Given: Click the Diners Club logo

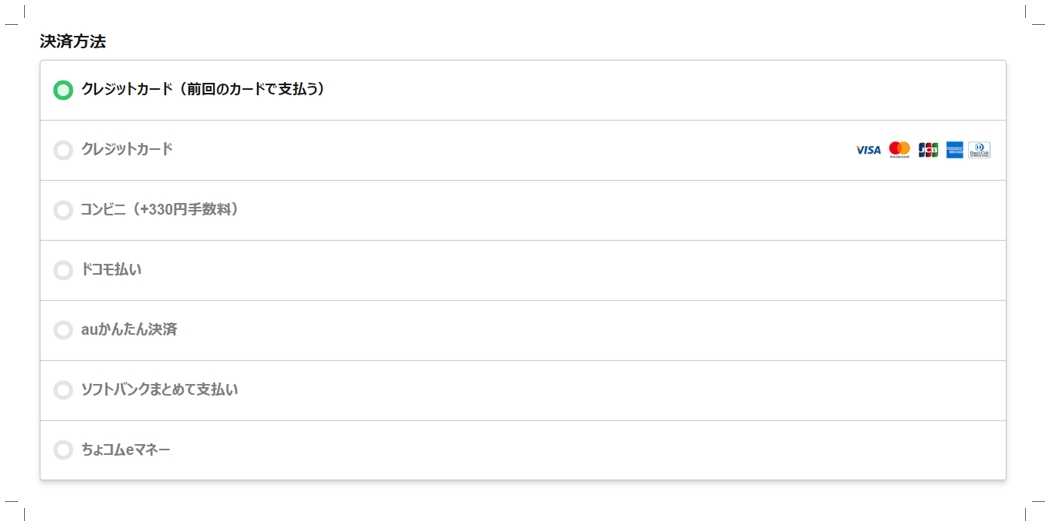Looking at the screenshot, I should [979, 150].
